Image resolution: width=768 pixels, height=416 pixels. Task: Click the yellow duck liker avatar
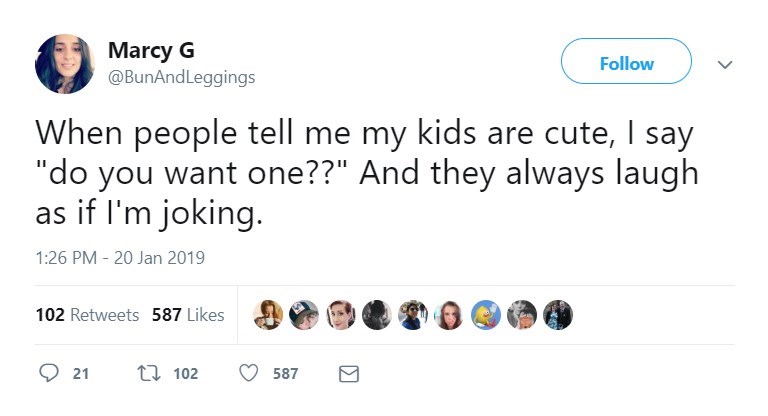(x=485, y=314)
